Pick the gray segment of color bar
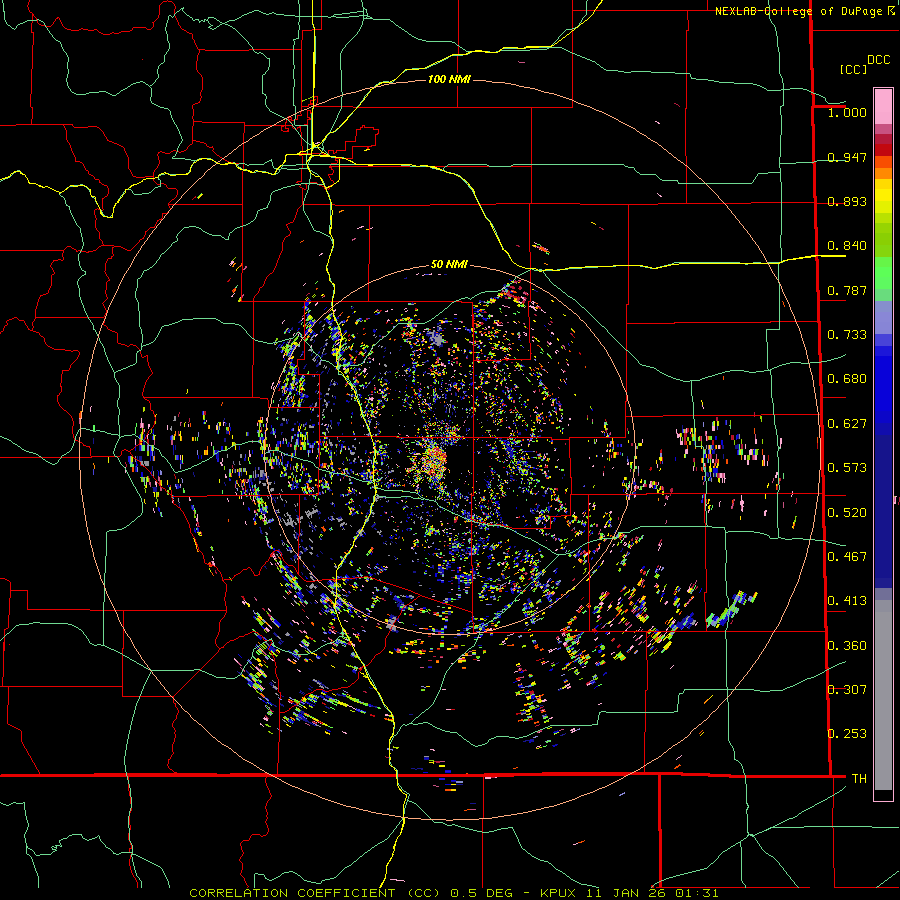Image resolution: width=900 pixels, height=900 pixels. click(883, 695)
